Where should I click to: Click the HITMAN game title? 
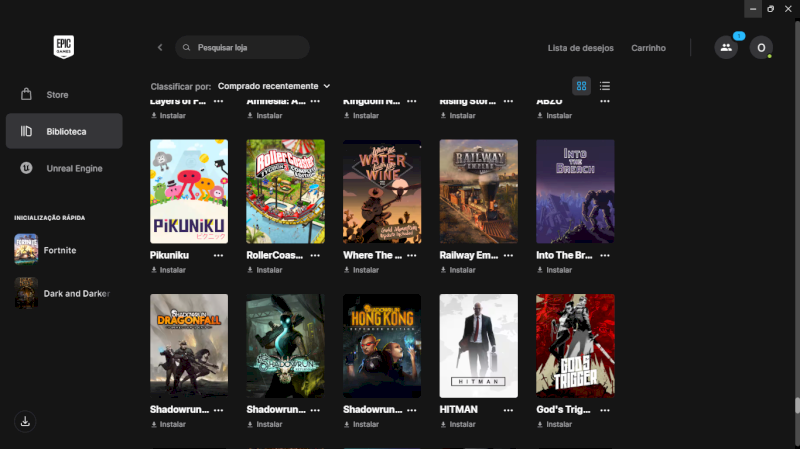point(459,410)
